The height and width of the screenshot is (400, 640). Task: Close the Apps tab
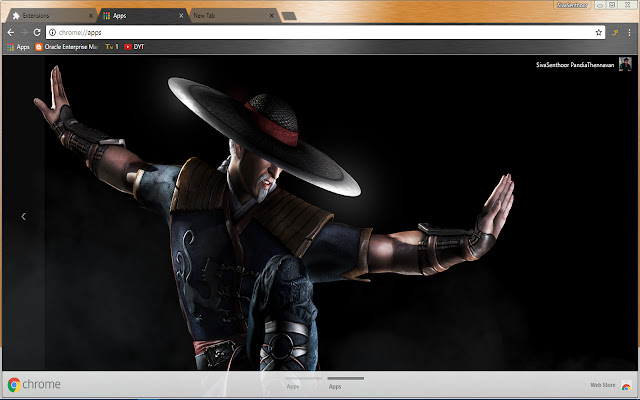(x=181, y=16)
